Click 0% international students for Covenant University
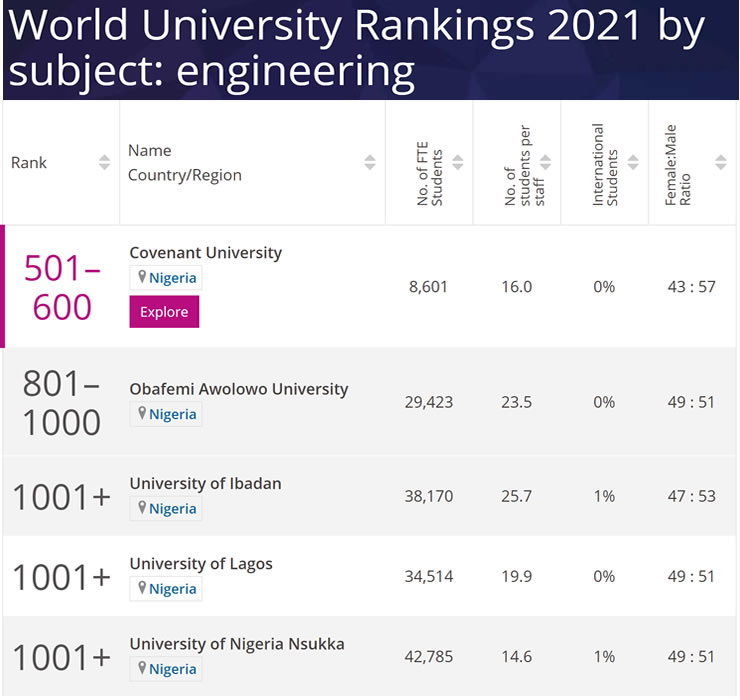The width and height of the screenshot is (740, 700). click(x=604, y=287)
